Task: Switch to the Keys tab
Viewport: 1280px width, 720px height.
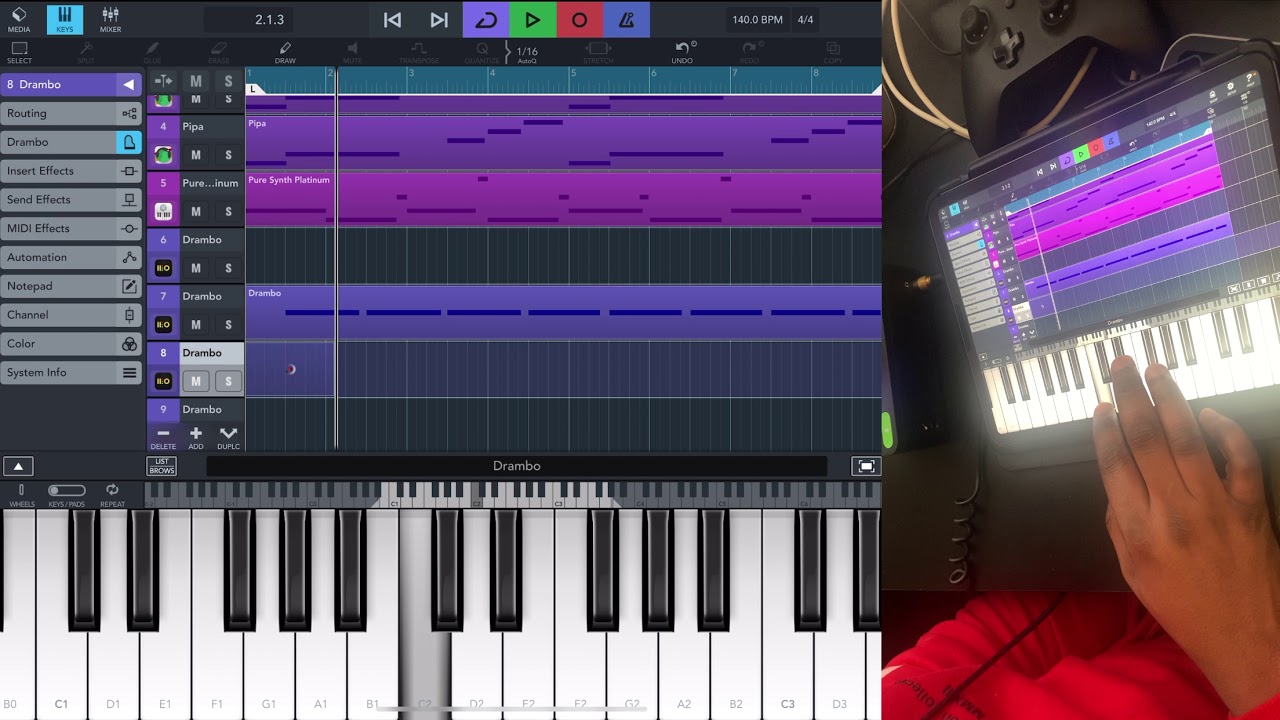Action: (x=65, y=19)
